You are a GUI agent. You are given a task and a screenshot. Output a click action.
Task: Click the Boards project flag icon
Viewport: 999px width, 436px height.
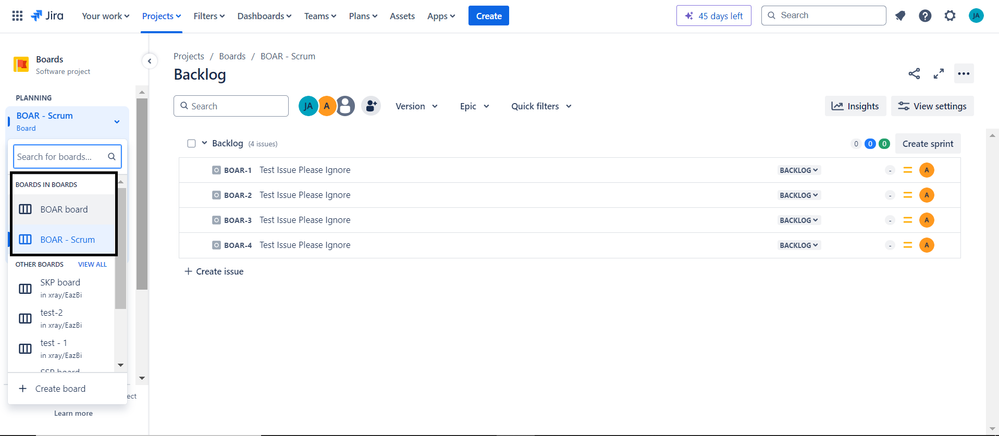pyautogui.click(x=21, y=64)
